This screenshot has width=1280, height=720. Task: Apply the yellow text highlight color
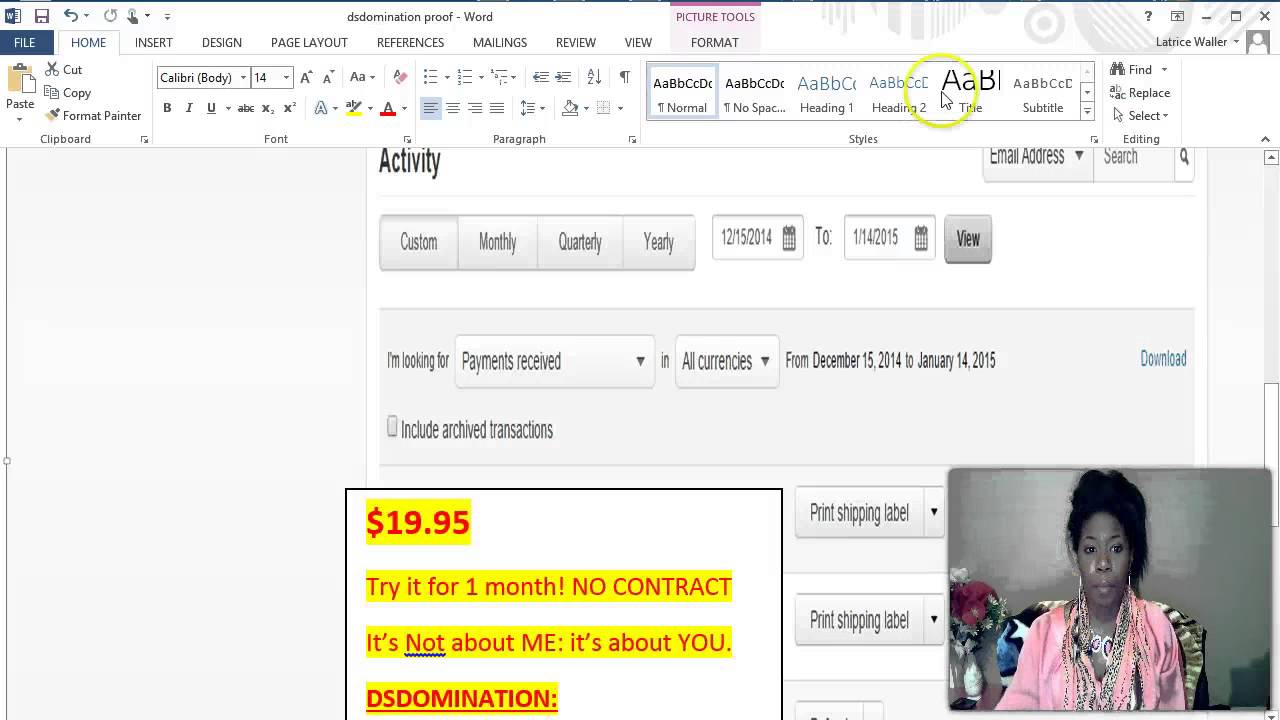pyautogui.click(x=353, y=108)
